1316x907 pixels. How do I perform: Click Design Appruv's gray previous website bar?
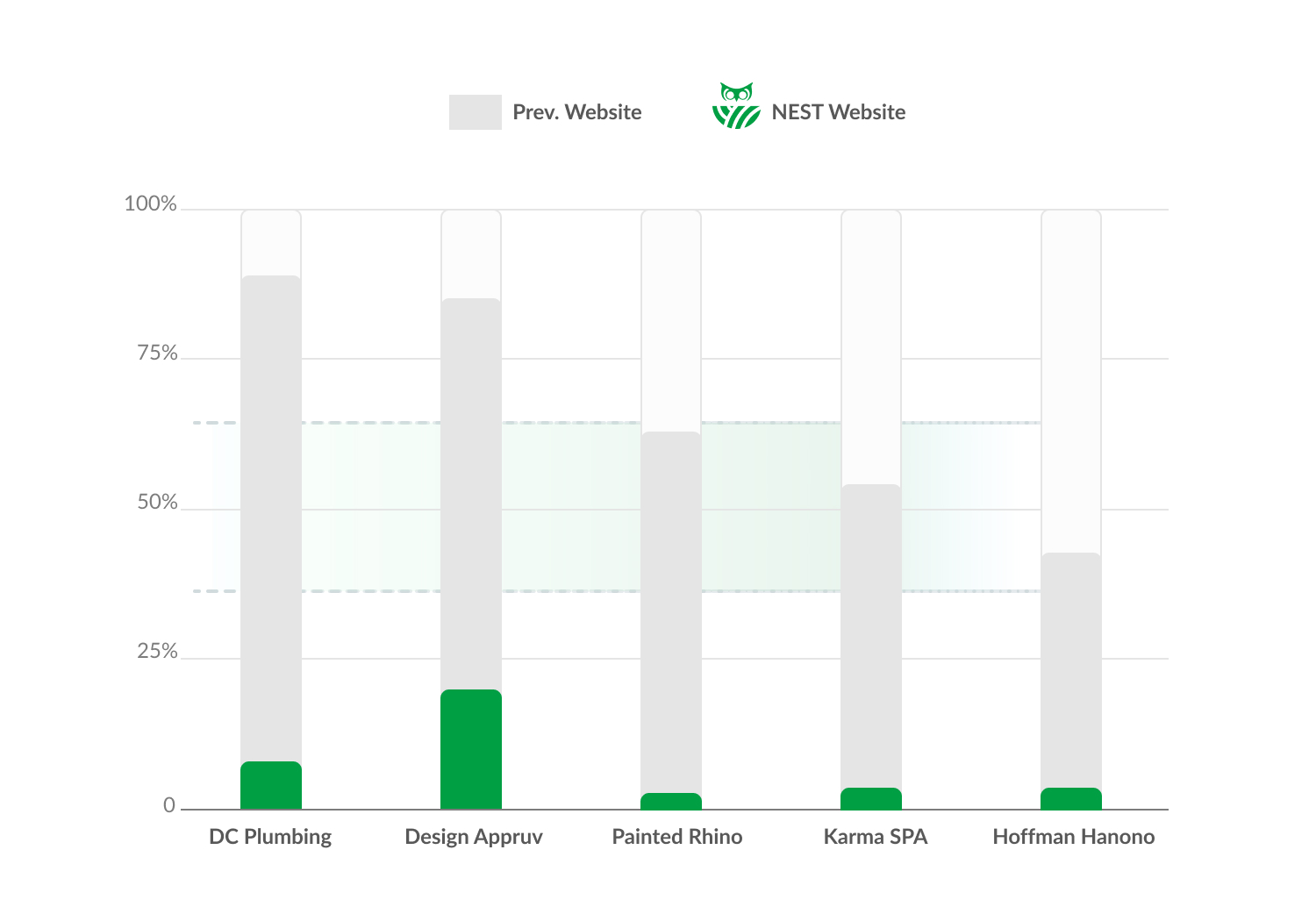[x=471, y=491]
